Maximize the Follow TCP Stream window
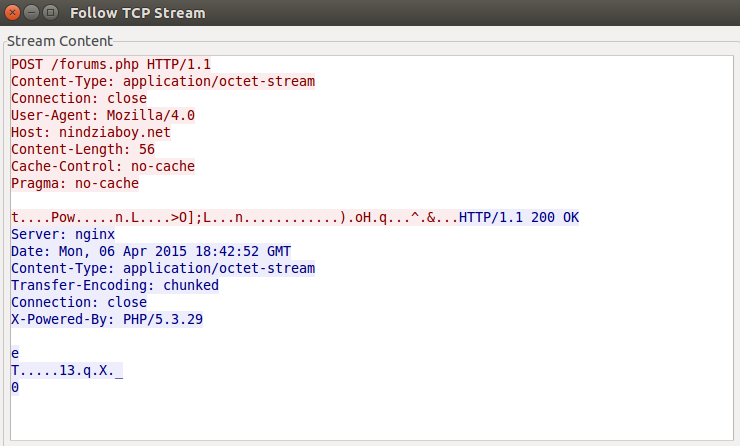This screenshot has height=446, width=740. pyautogui.click(x=49, y=14)
